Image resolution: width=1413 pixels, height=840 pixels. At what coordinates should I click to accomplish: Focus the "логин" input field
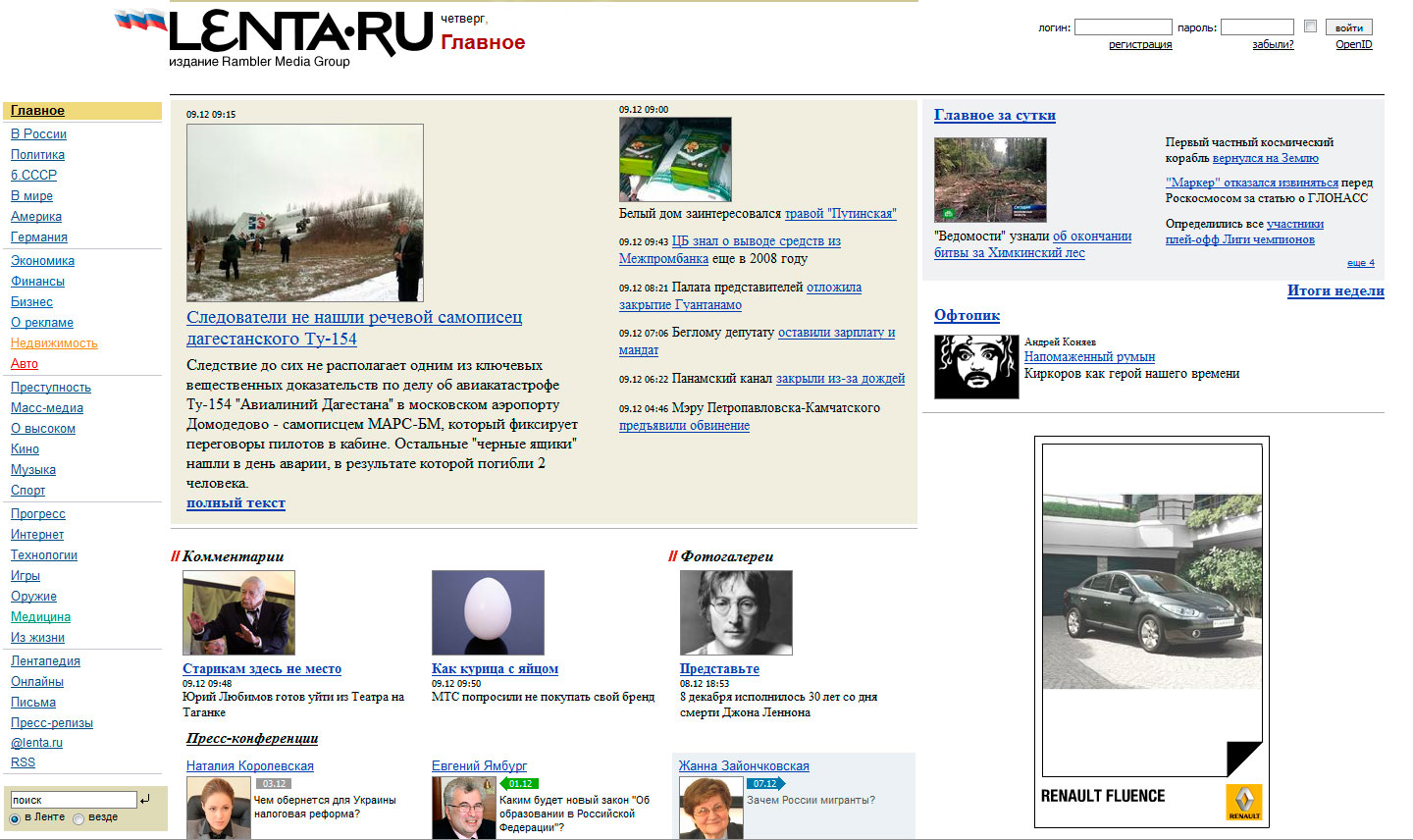[1123, 27]
